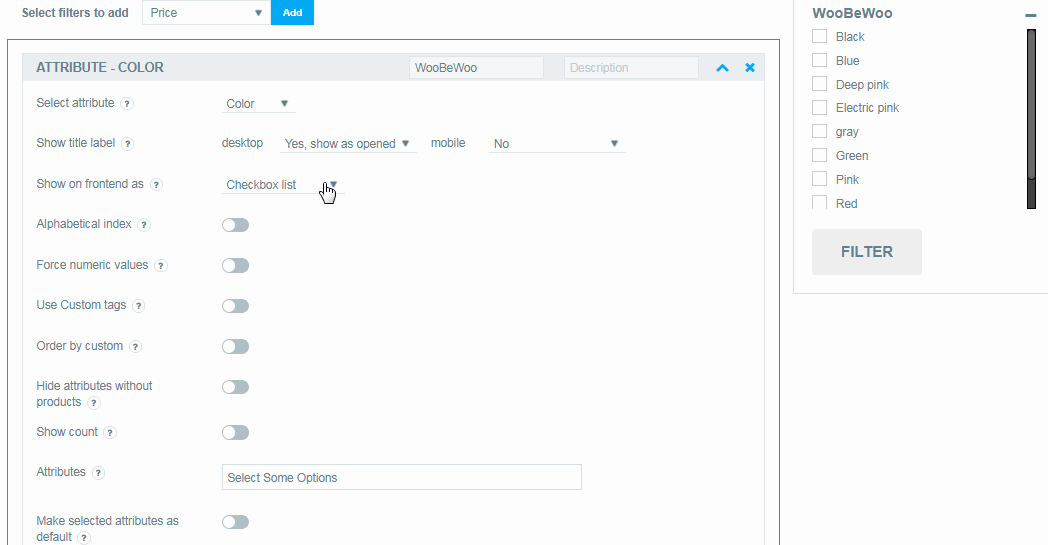Check the Green color checkbox
Screen dimensions: 1048x545
point(819,155)
